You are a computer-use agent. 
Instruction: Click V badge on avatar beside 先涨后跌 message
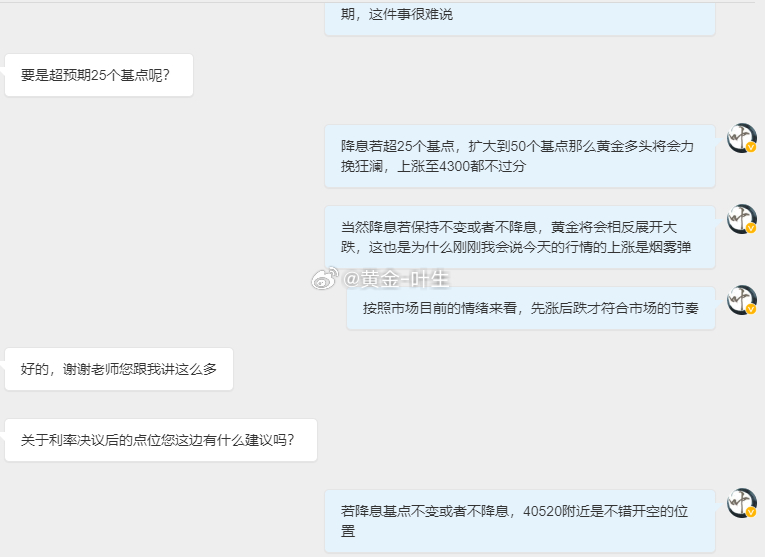[751, 310]
